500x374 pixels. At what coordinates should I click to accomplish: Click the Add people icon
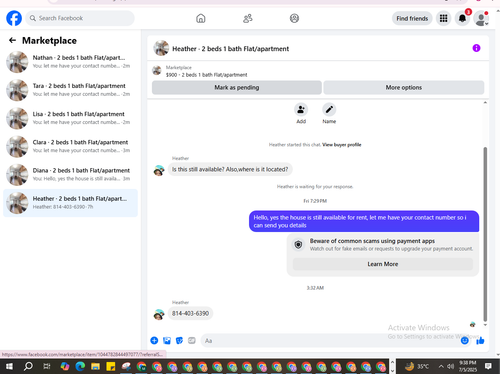[301, 109]
